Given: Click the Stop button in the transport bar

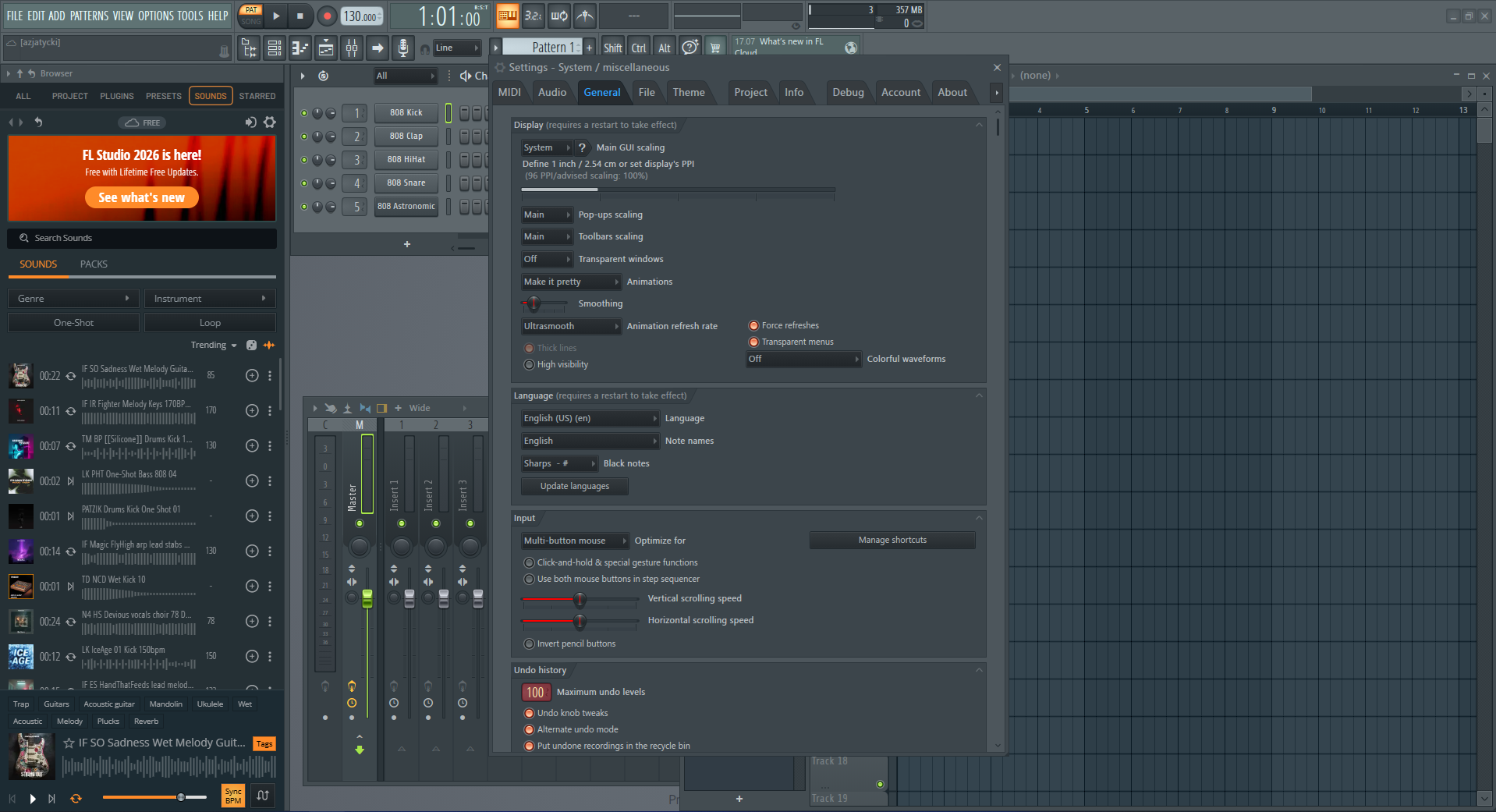Looking at the screenshot, I should pyautogui.click(x=300, y=16).
